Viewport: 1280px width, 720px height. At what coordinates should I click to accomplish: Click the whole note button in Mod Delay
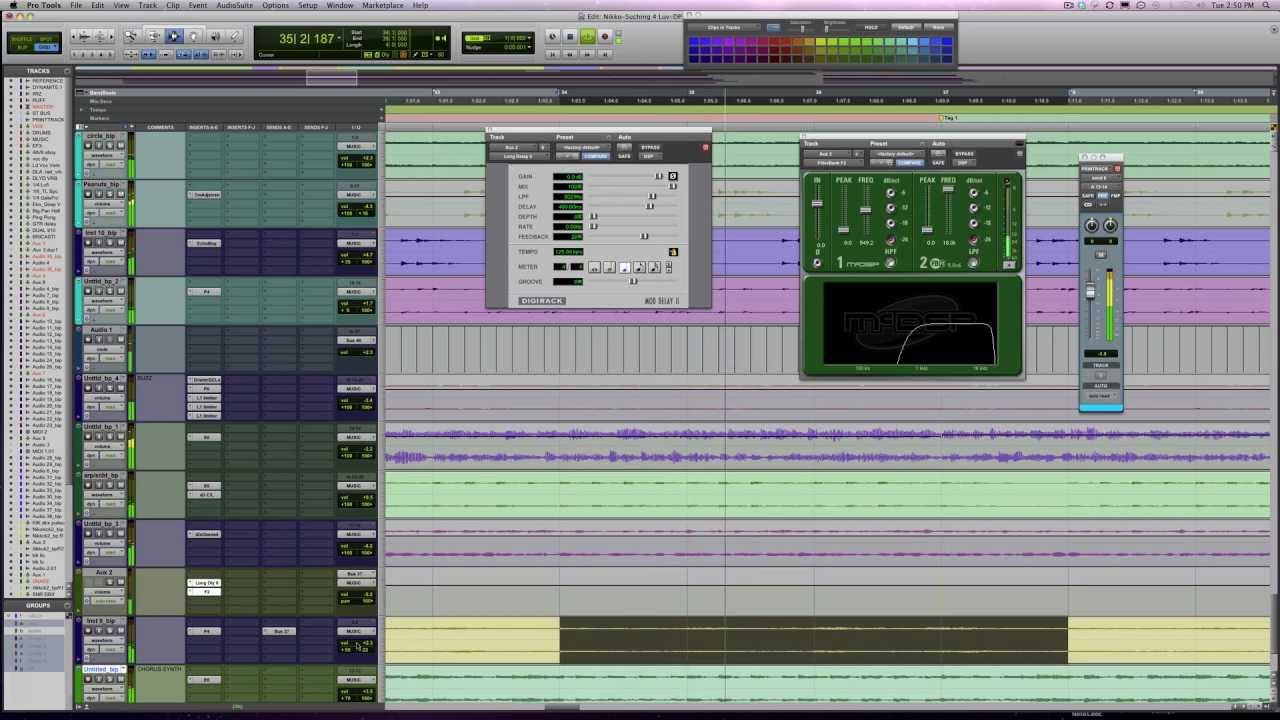click(x=594, y=268)
